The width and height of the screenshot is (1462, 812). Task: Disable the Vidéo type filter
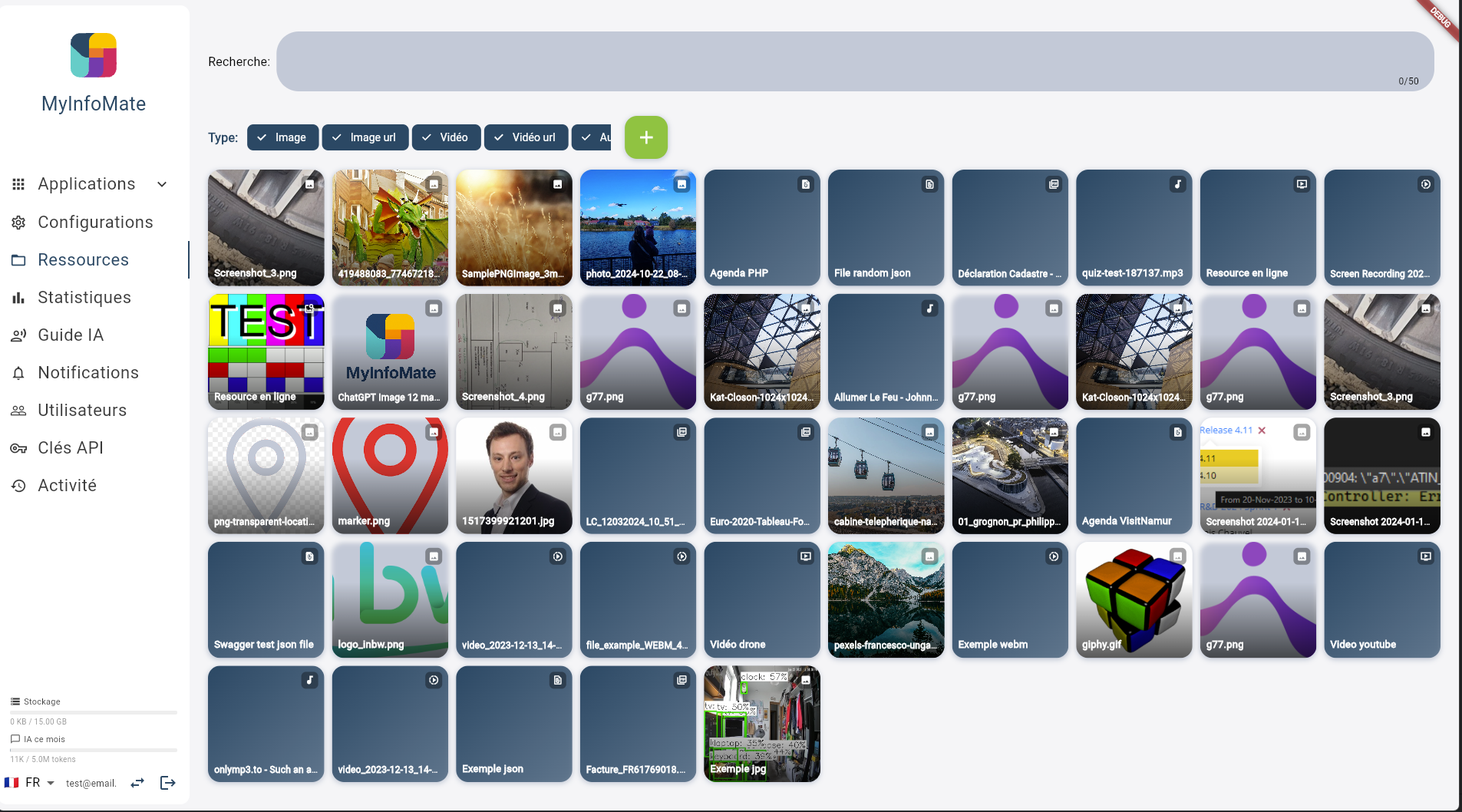(x=446, y=137)
